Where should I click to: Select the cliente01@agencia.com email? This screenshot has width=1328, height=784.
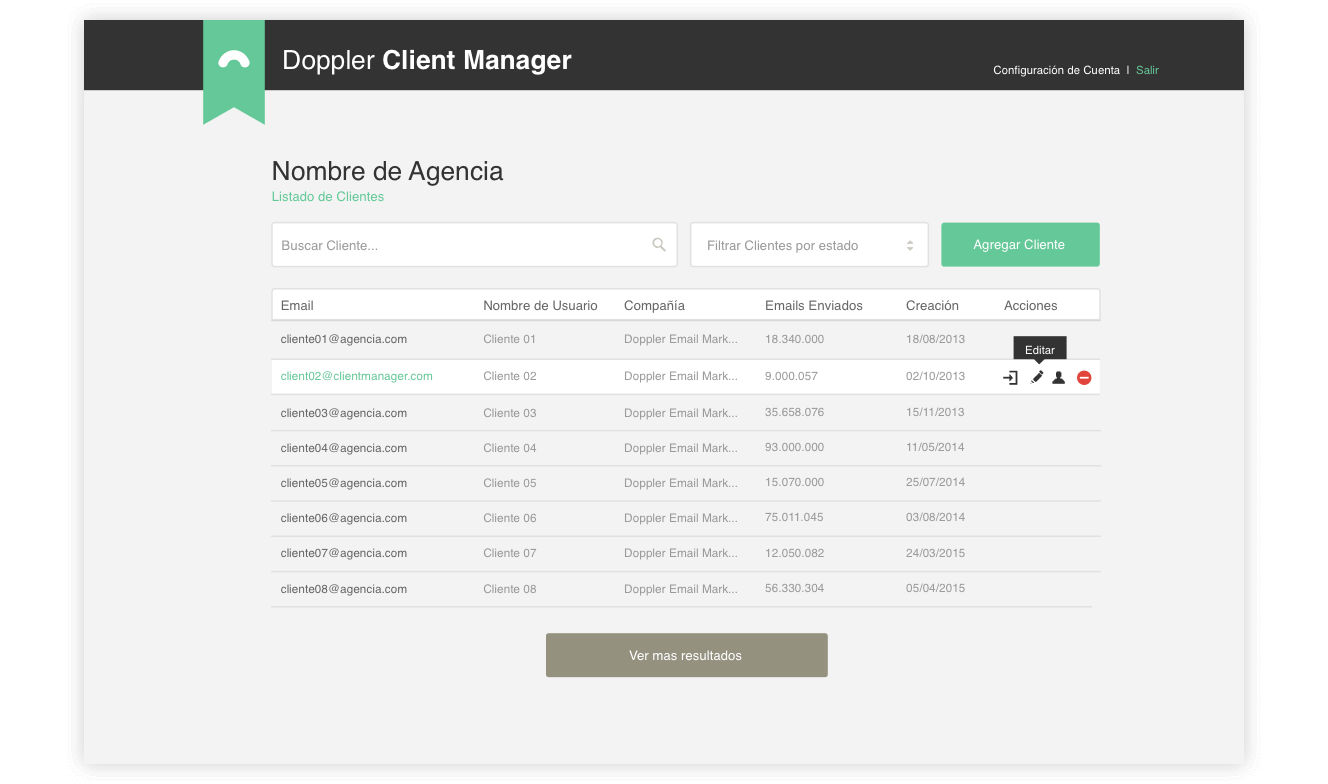pos(344,339)
